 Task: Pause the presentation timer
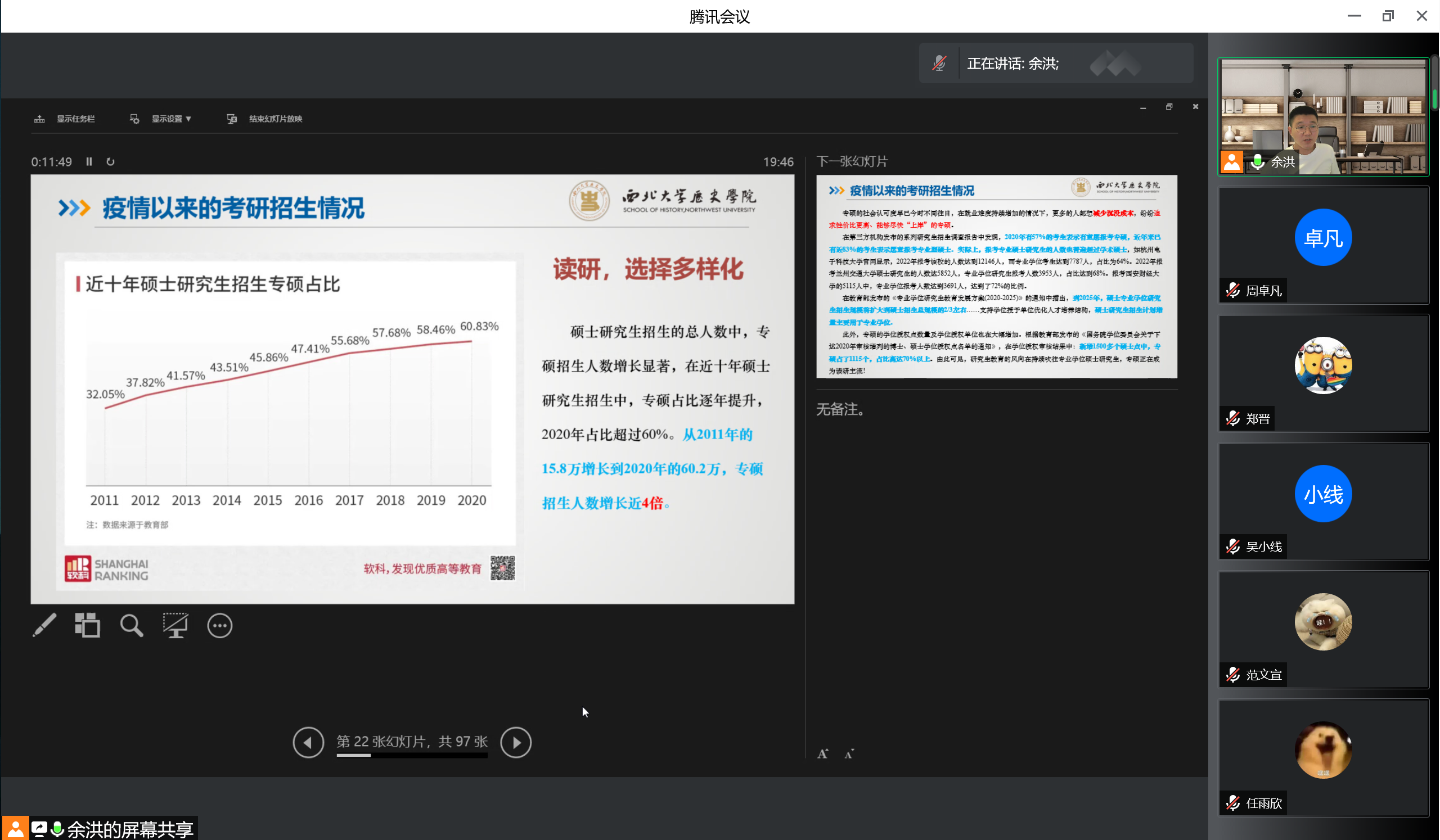(x=89, y=161)
